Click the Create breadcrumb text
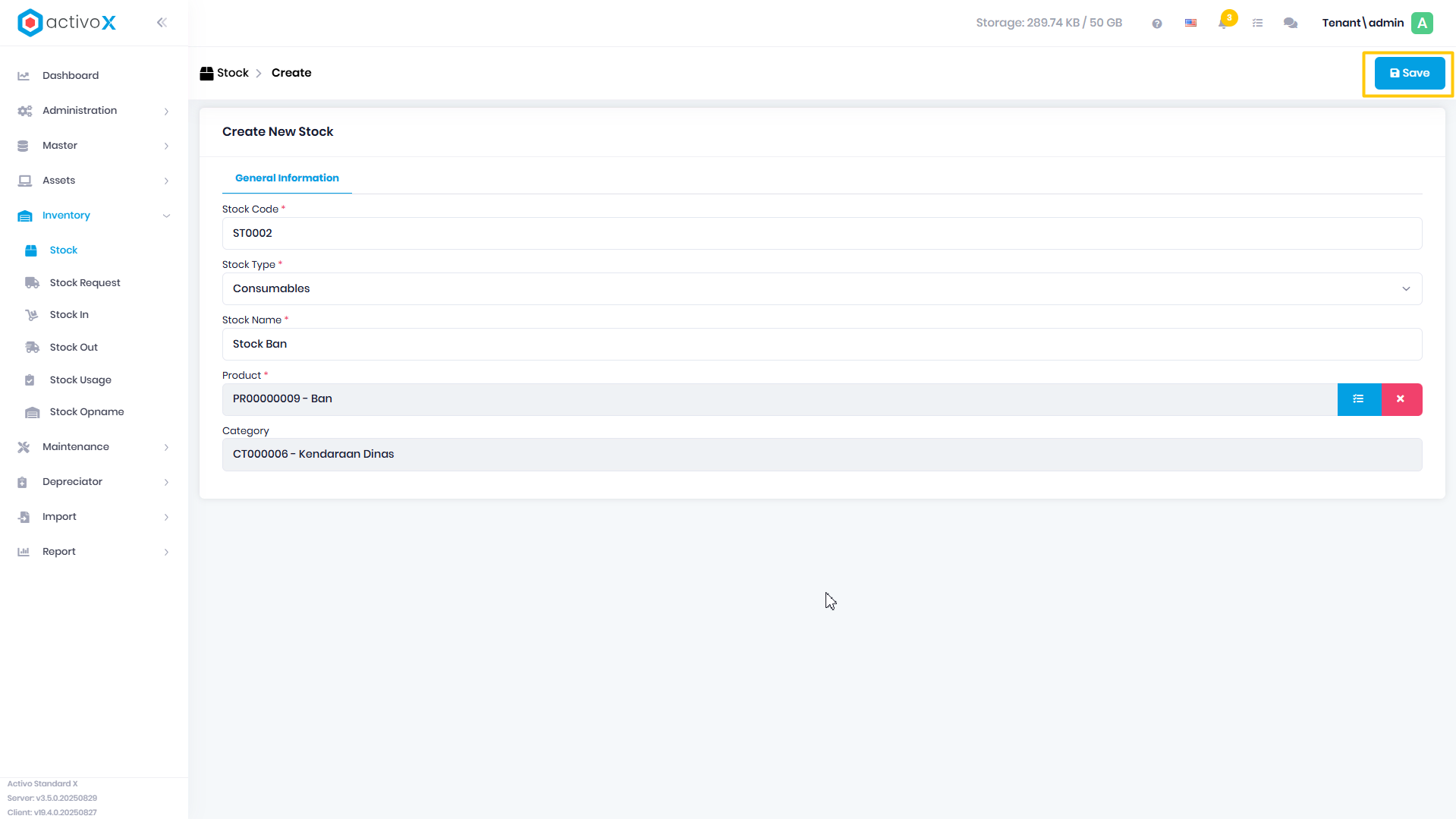This screenshot has height=819, width=1456. [291, 73]
